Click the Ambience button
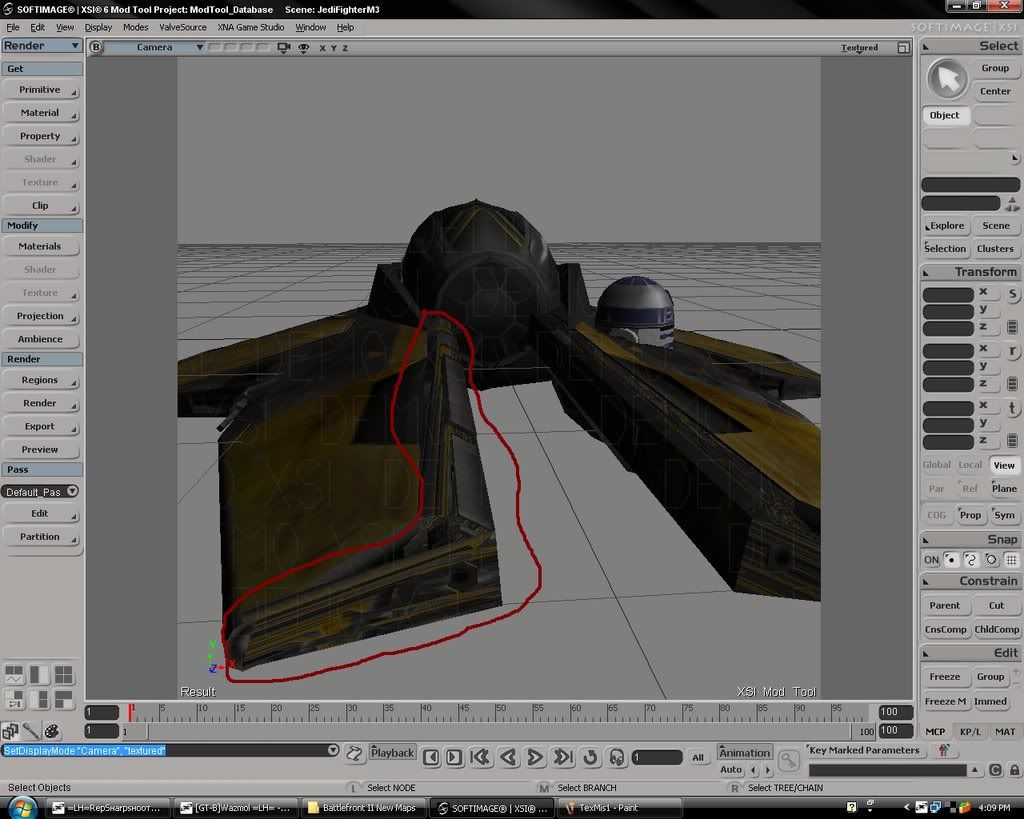The height and width of the screenshot is (819, 1024). 41,339
